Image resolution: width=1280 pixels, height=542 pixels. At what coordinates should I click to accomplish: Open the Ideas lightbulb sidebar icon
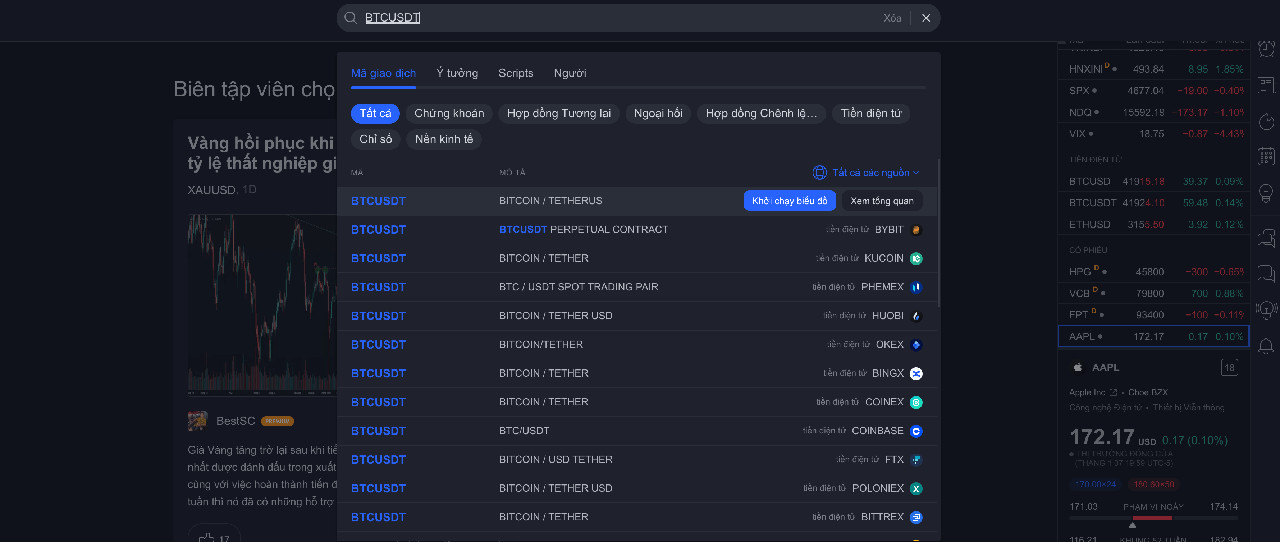click(x=1266, y=193)
